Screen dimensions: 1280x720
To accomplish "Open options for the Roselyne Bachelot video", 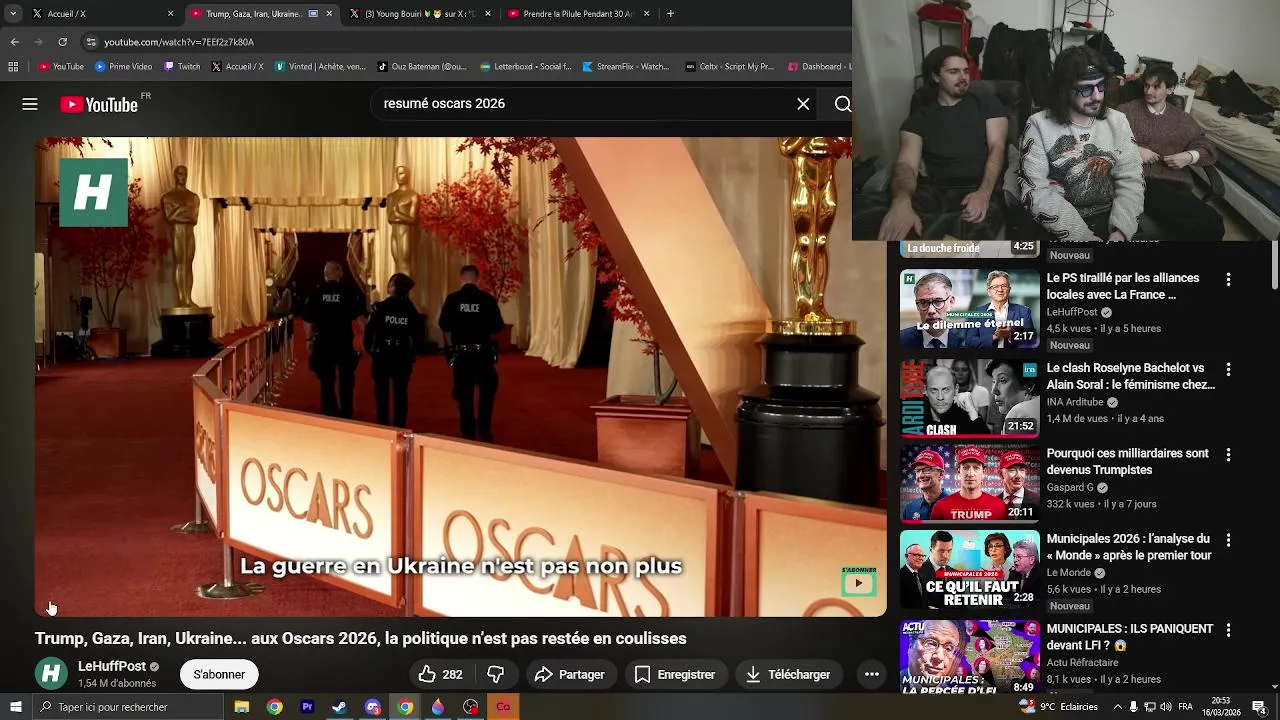I will point(1228,369).
